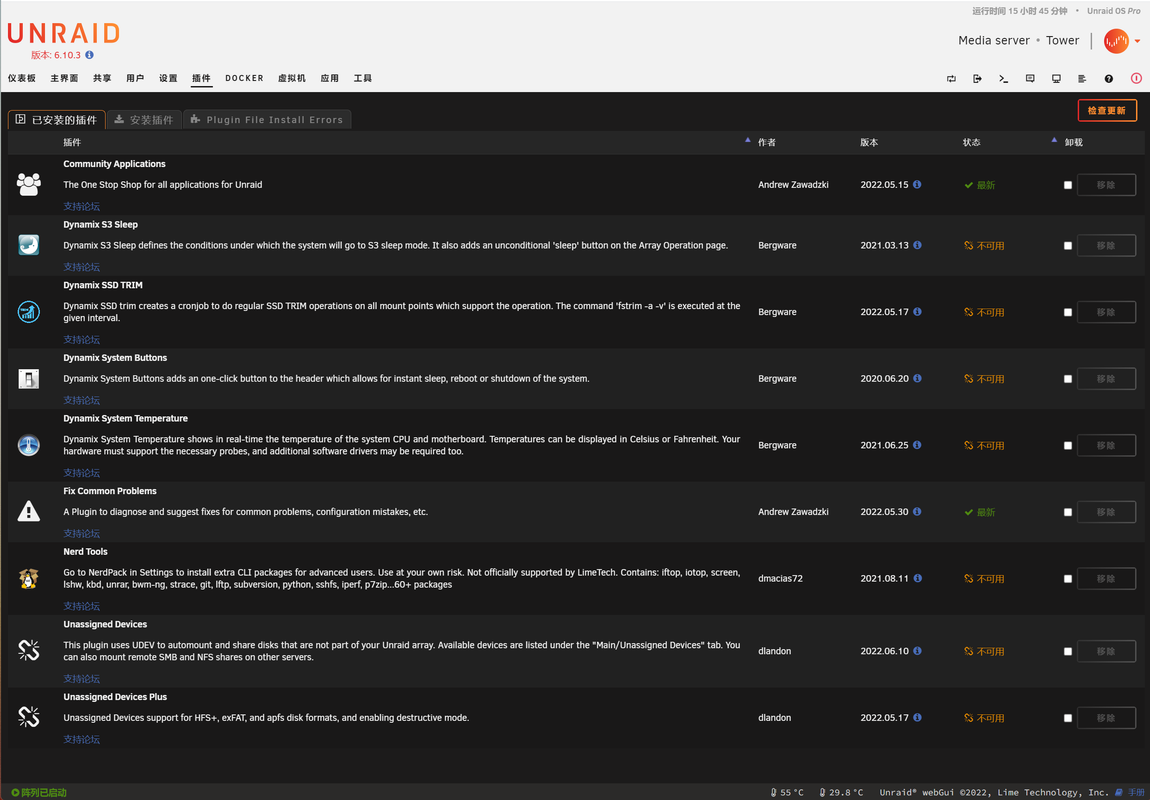This screenshot has height=800, width=1150.
Task: Click the logout icon in the header
Action: [977, 78]
